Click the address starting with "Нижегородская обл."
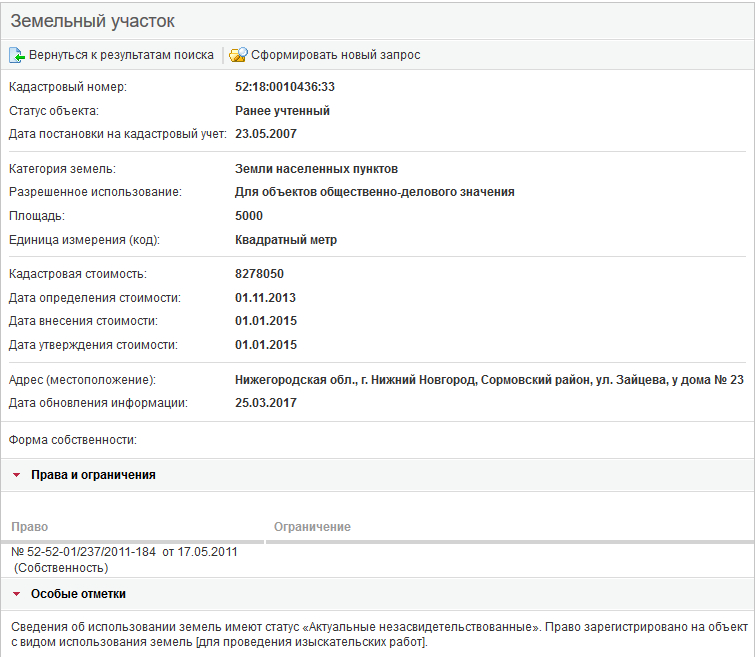Viewport: 756px width, 657px height. (489, 380)
